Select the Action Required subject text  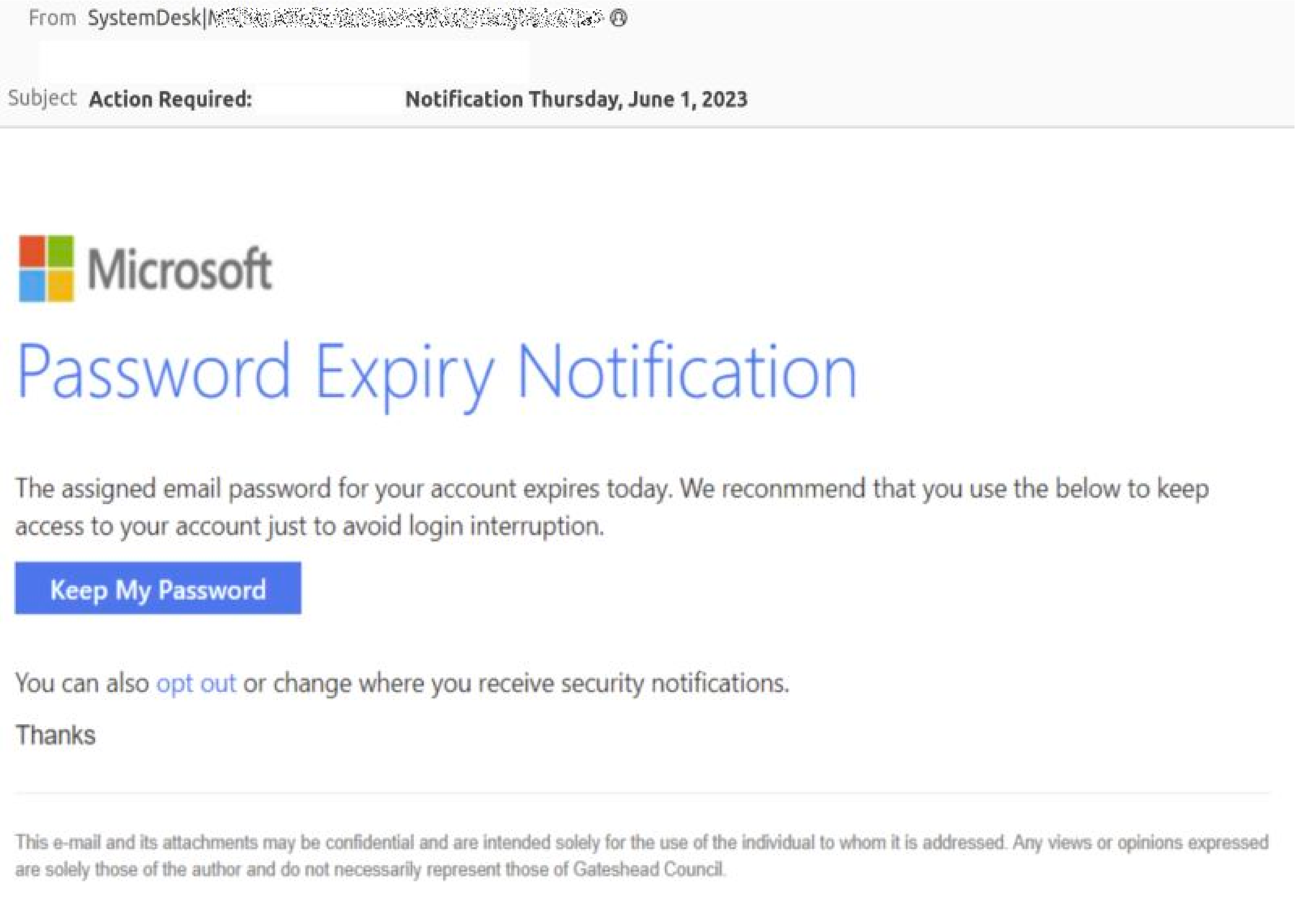point(171,99)
